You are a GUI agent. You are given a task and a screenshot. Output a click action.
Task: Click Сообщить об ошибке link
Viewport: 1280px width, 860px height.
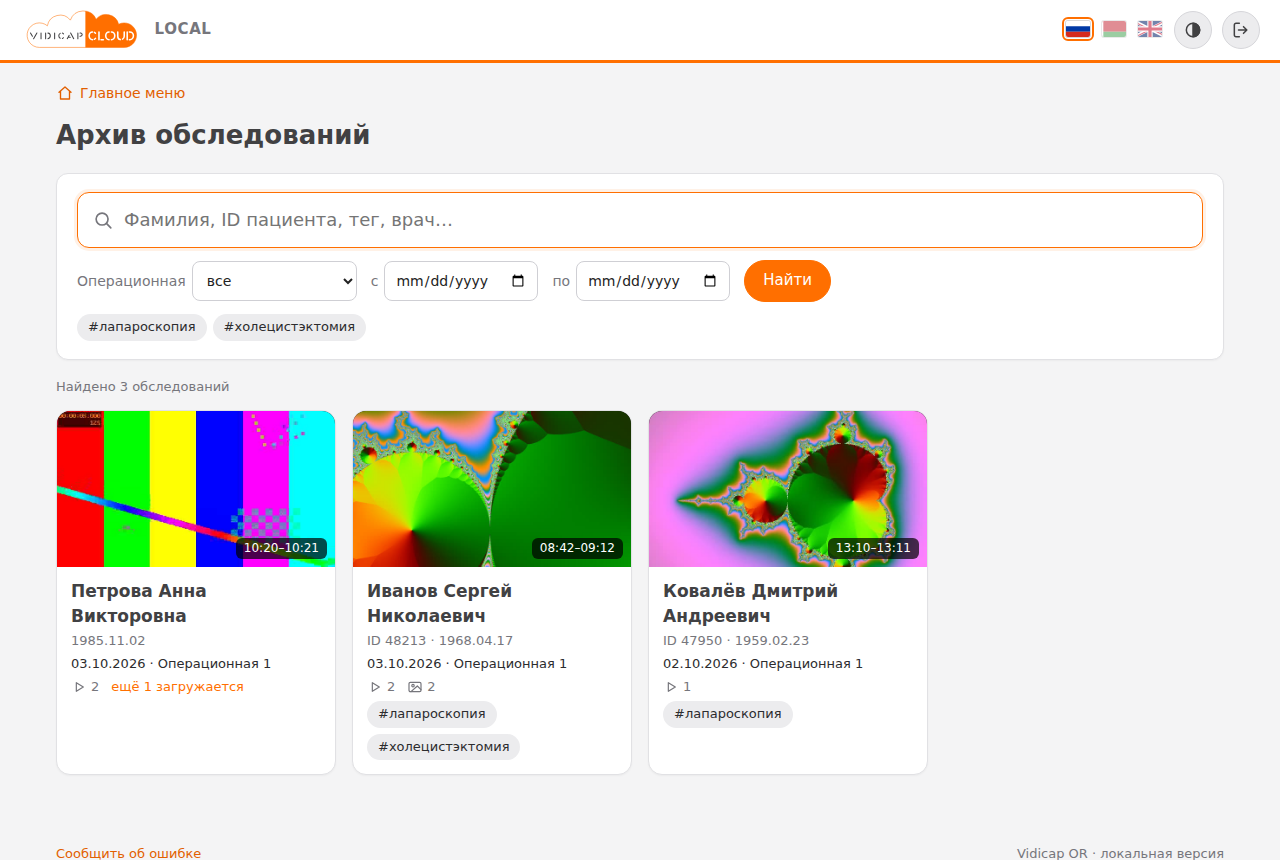tap(128, 853)
